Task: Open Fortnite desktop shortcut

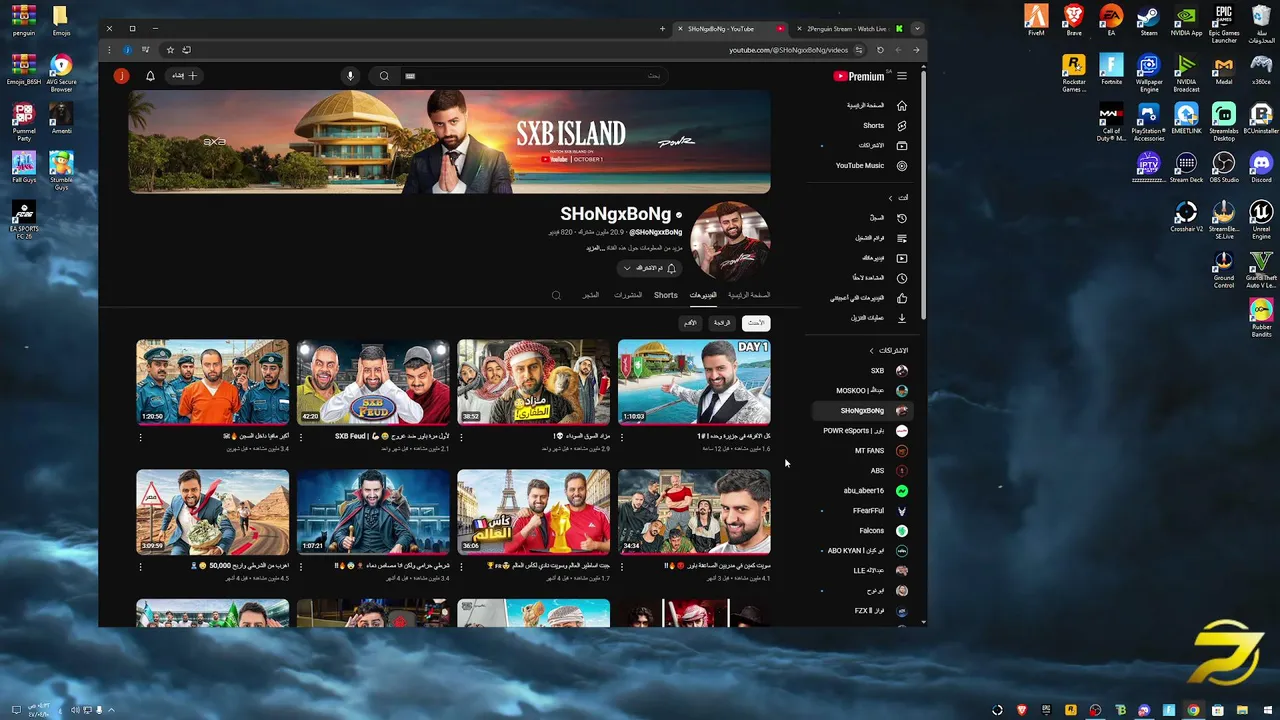Action: pyautogui.click(x=1111, y=69)
